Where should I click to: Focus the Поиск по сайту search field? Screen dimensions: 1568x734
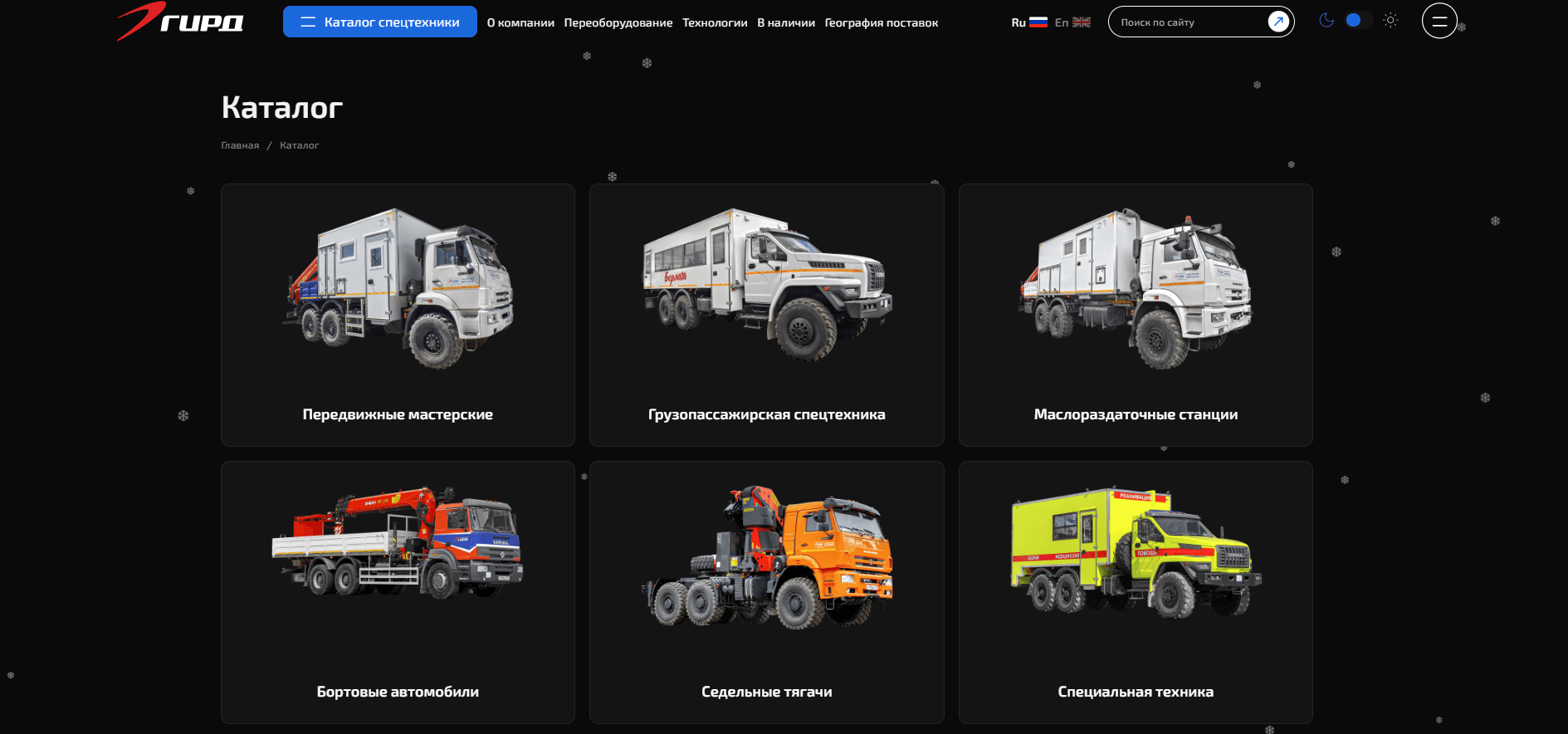[x=1187, y=22]
